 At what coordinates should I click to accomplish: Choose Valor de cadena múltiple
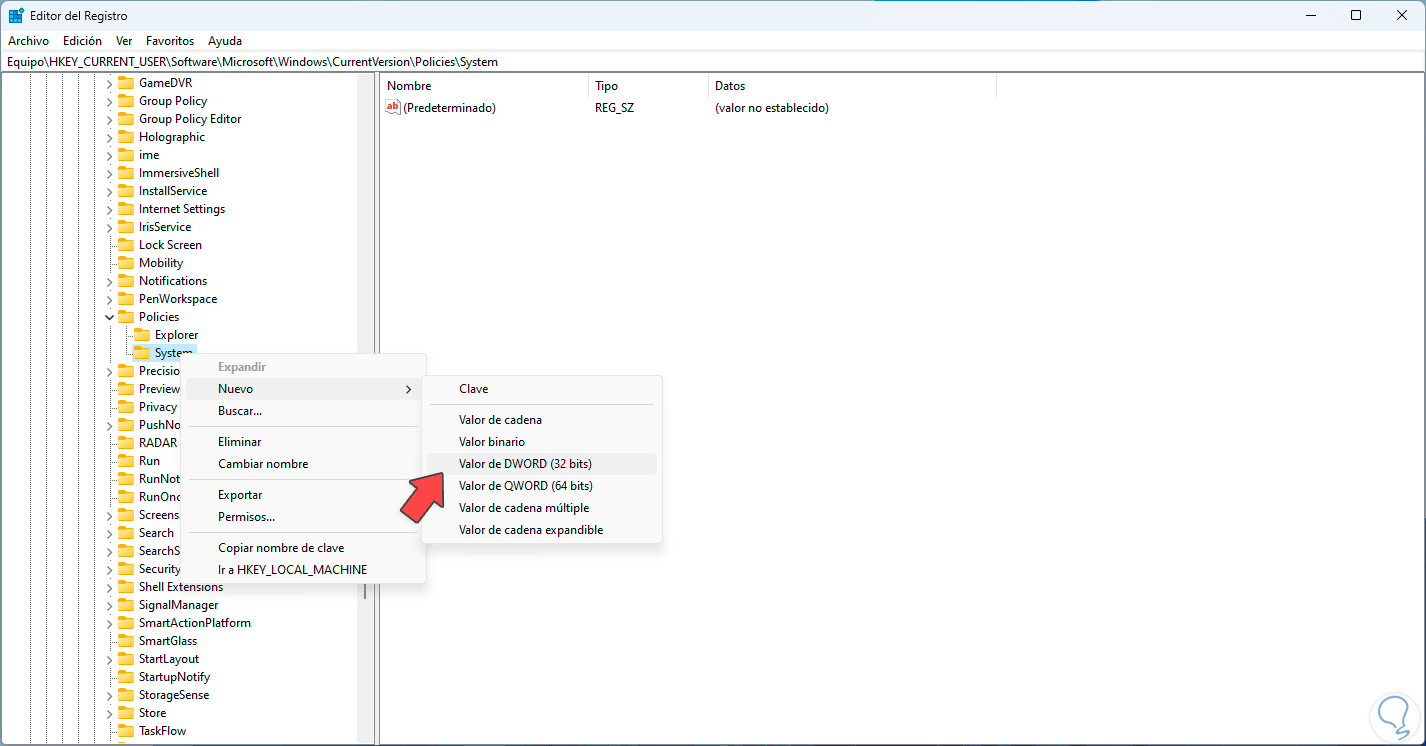(542, 508)
